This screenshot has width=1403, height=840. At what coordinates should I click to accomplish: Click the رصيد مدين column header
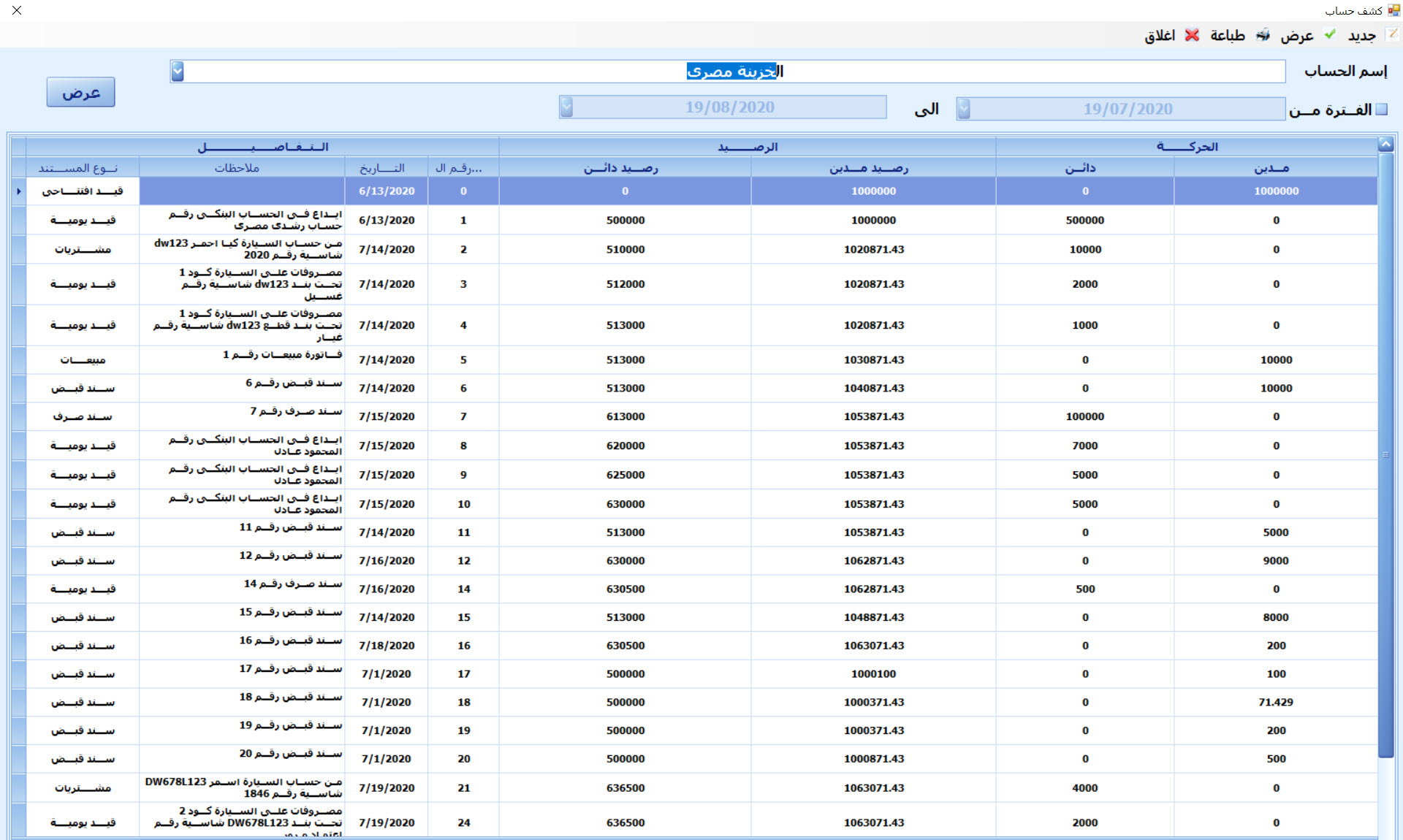tap(872, 168)
